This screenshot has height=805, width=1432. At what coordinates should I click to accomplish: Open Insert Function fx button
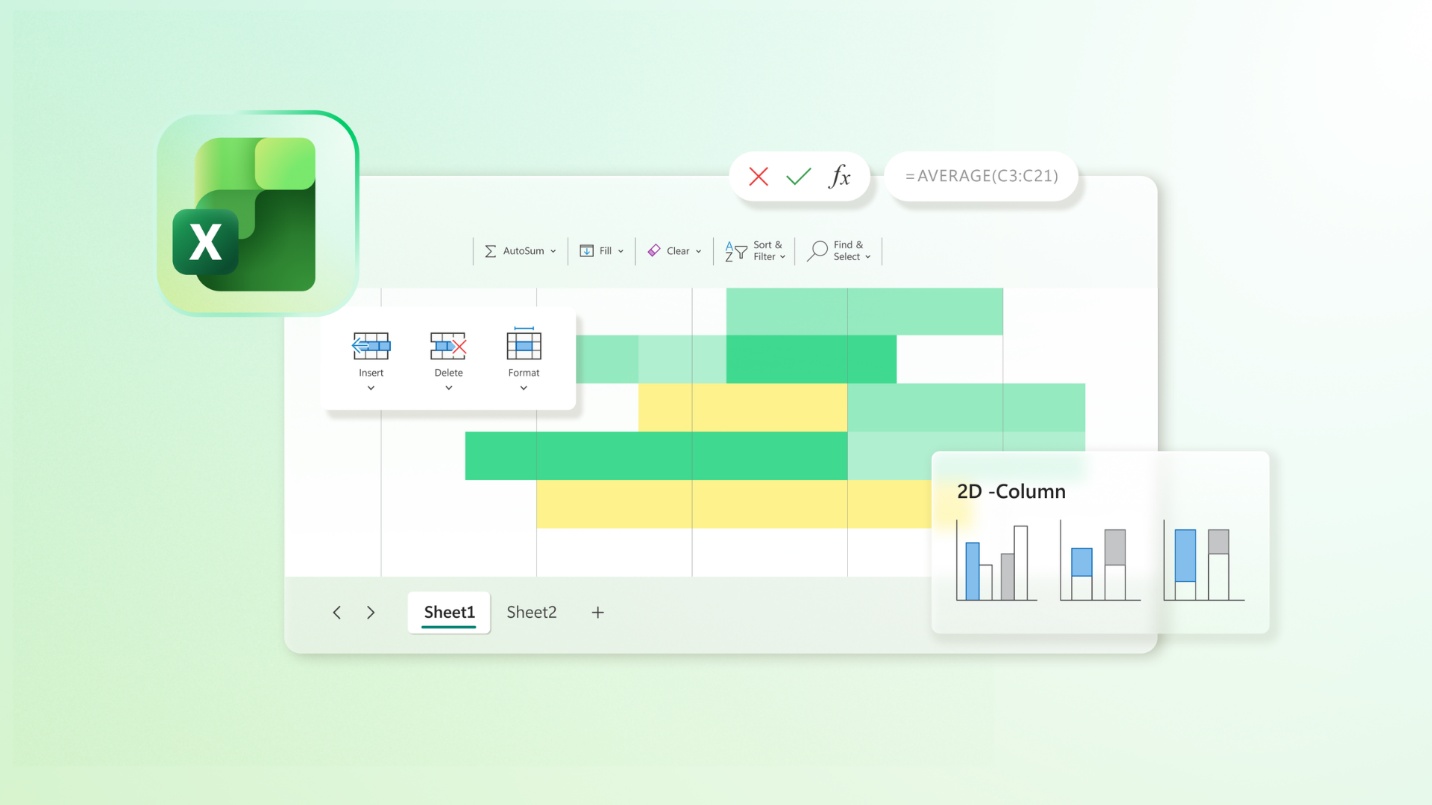point(840,177)
